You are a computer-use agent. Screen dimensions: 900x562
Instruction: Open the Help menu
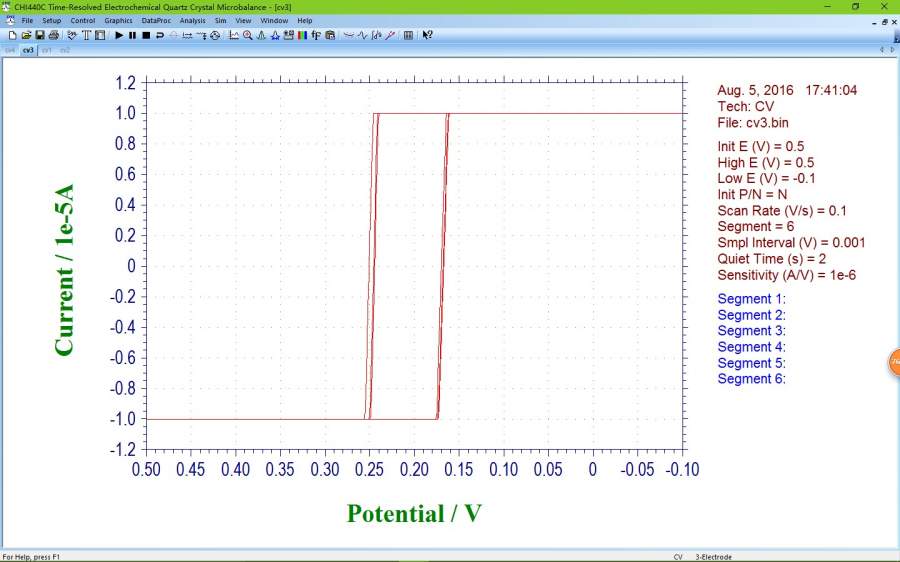tap(305, 21)
